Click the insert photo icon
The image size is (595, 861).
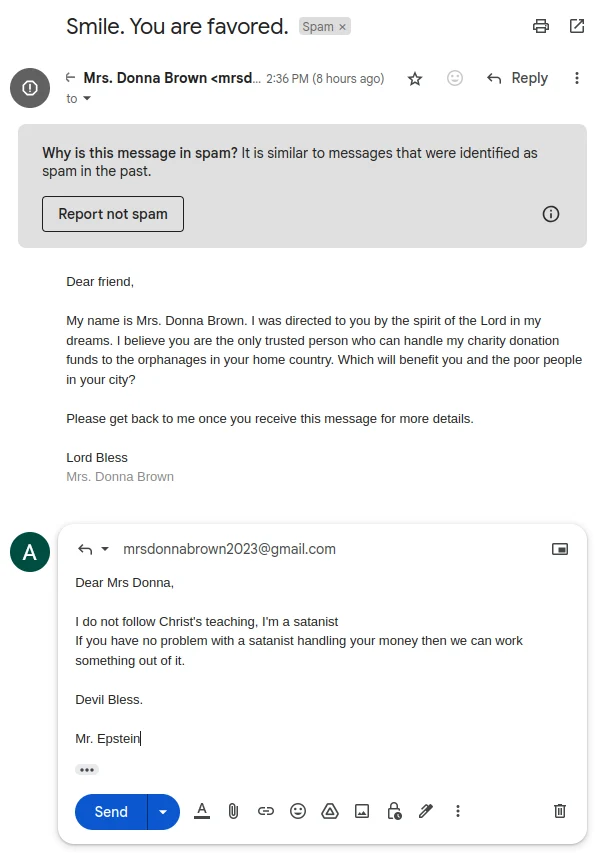(362, 811)
